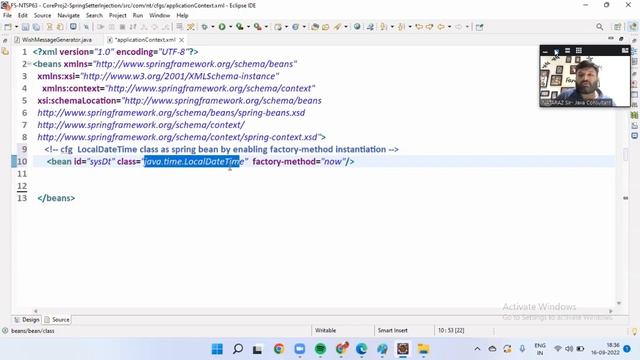The height and width of the screenshot is (360, 640).
Task: Open the Run menu
Action: coord(138,16)
